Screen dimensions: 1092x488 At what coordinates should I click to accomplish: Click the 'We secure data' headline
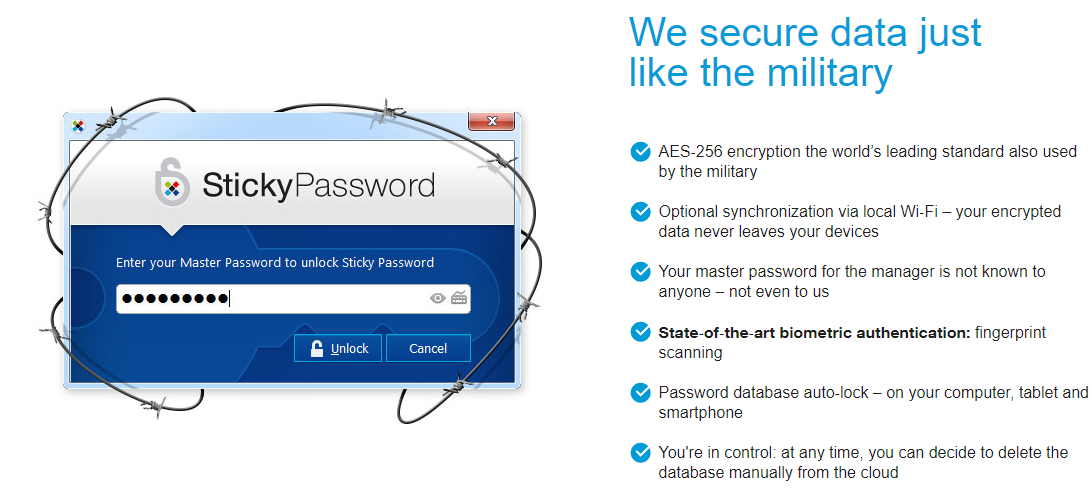coord(805,52)
